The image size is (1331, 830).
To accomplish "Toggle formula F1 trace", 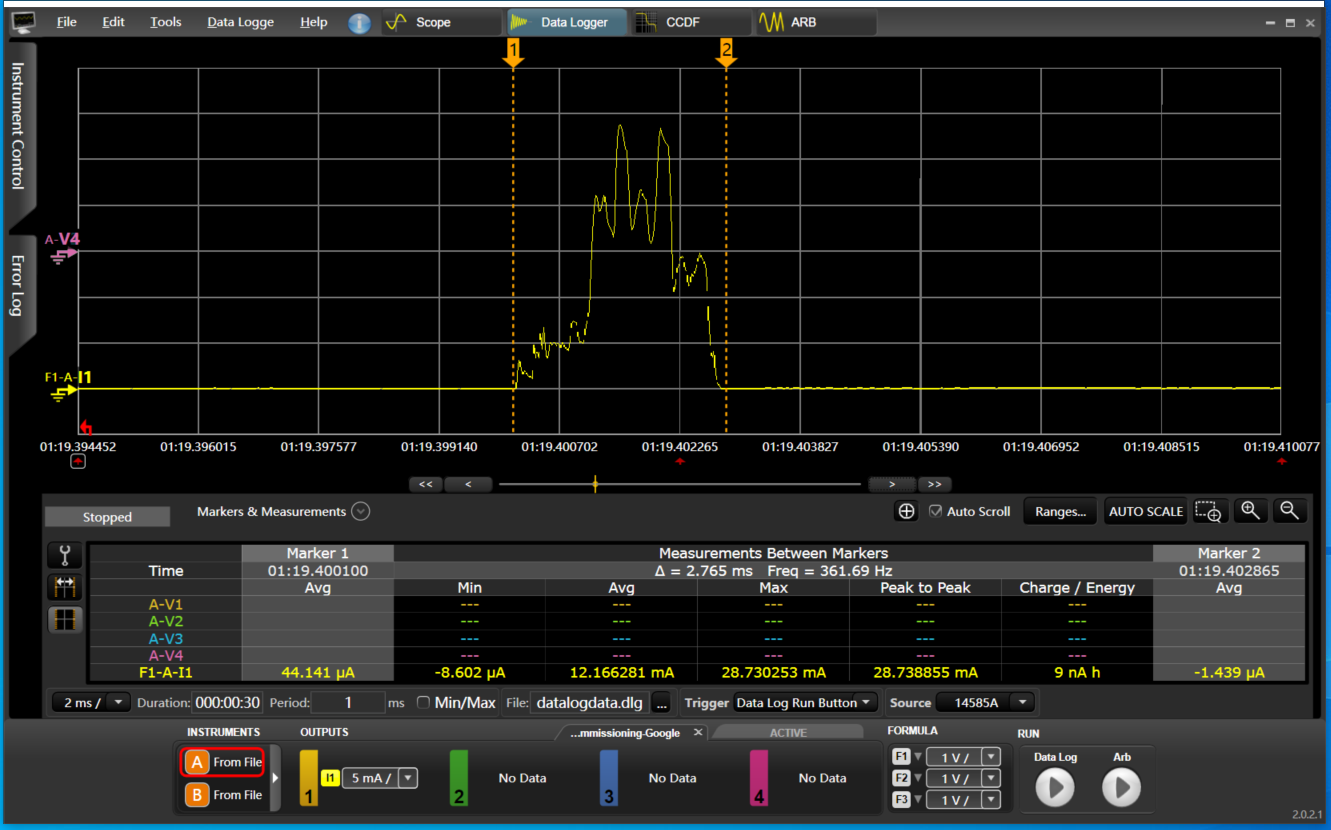I will [x=900, y=757].
